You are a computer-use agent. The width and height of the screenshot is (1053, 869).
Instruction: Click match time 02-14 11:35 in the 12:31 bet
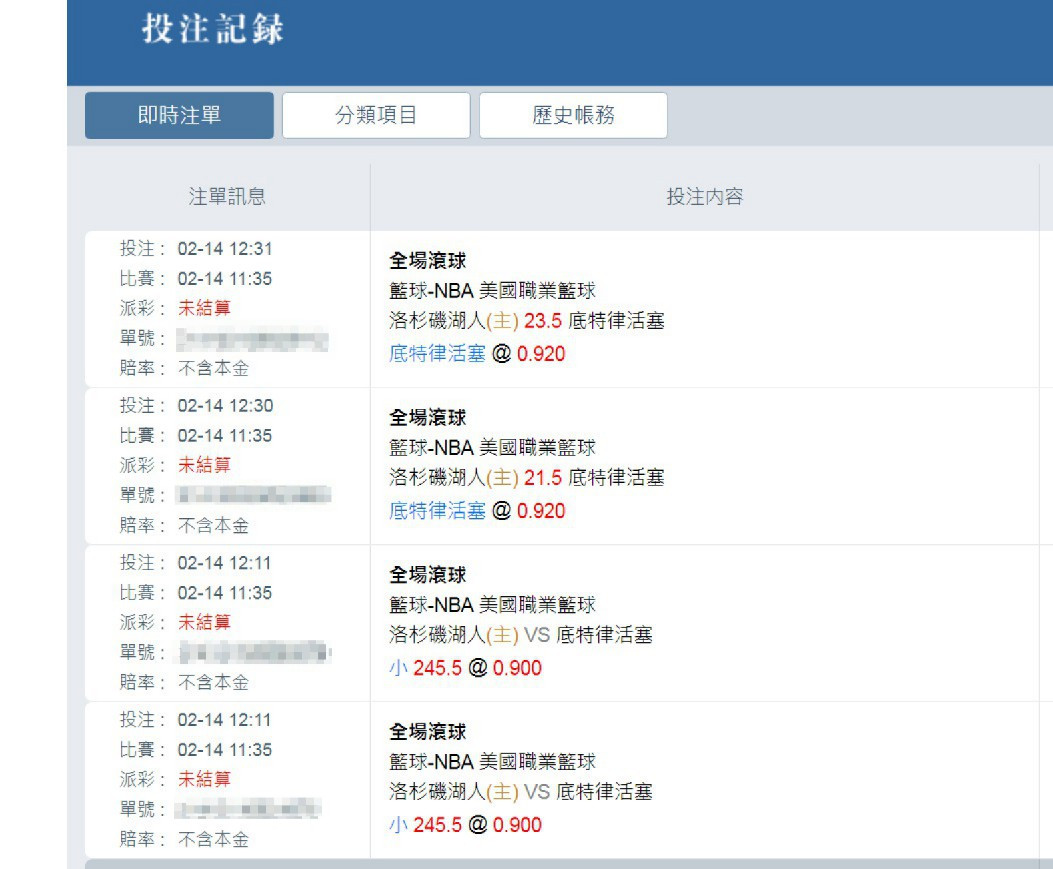225,279
